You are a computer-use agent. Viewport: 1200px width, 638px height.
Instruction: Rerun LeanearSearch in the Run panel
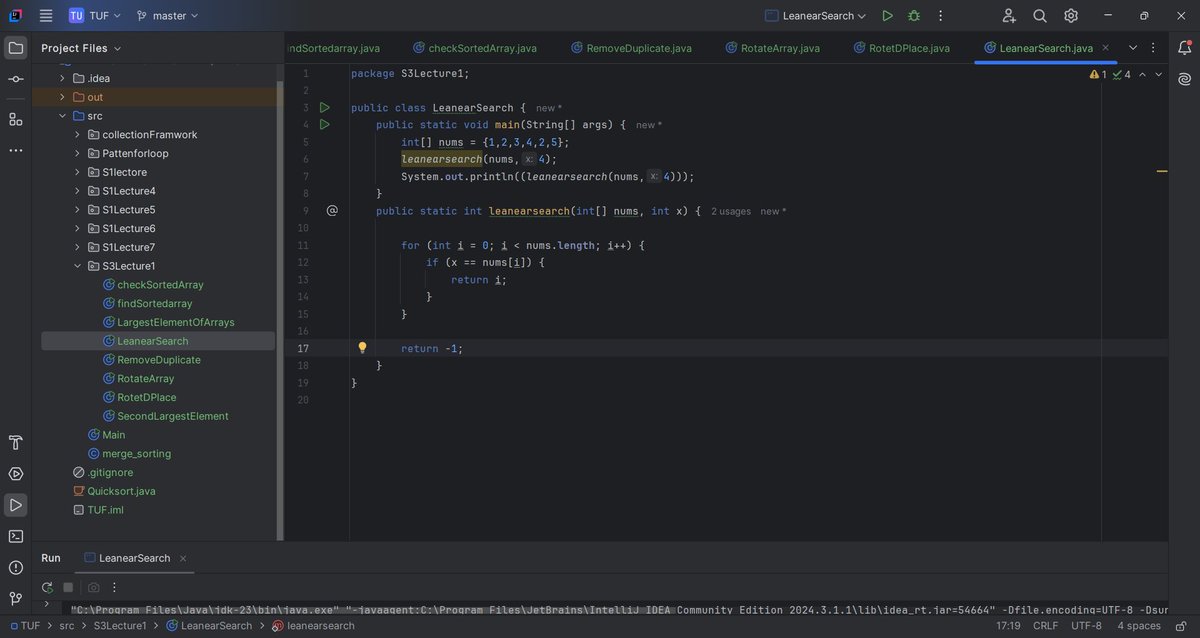(47, 588)
